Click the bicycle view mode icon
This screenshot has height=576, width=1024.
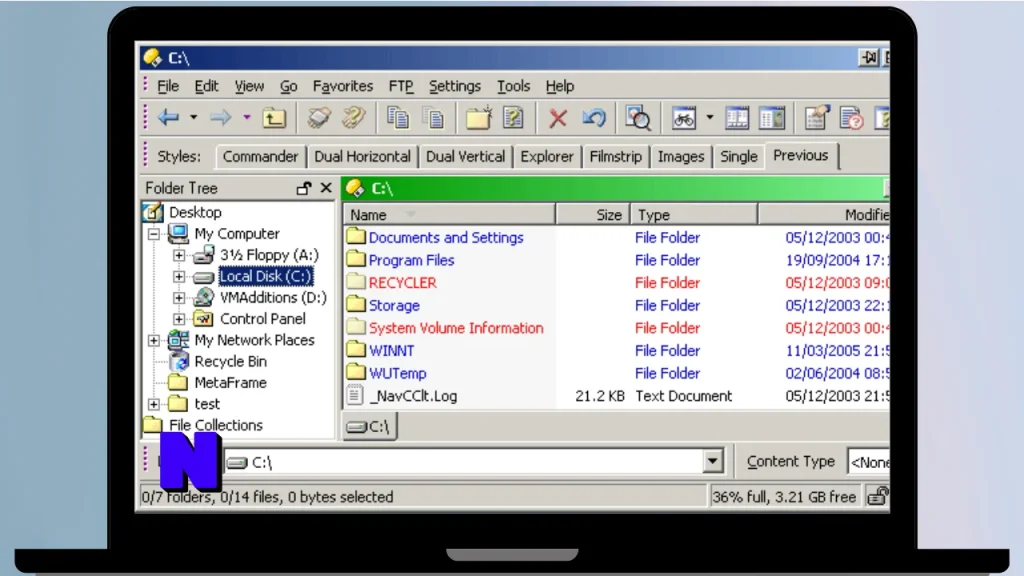point(684,118)
